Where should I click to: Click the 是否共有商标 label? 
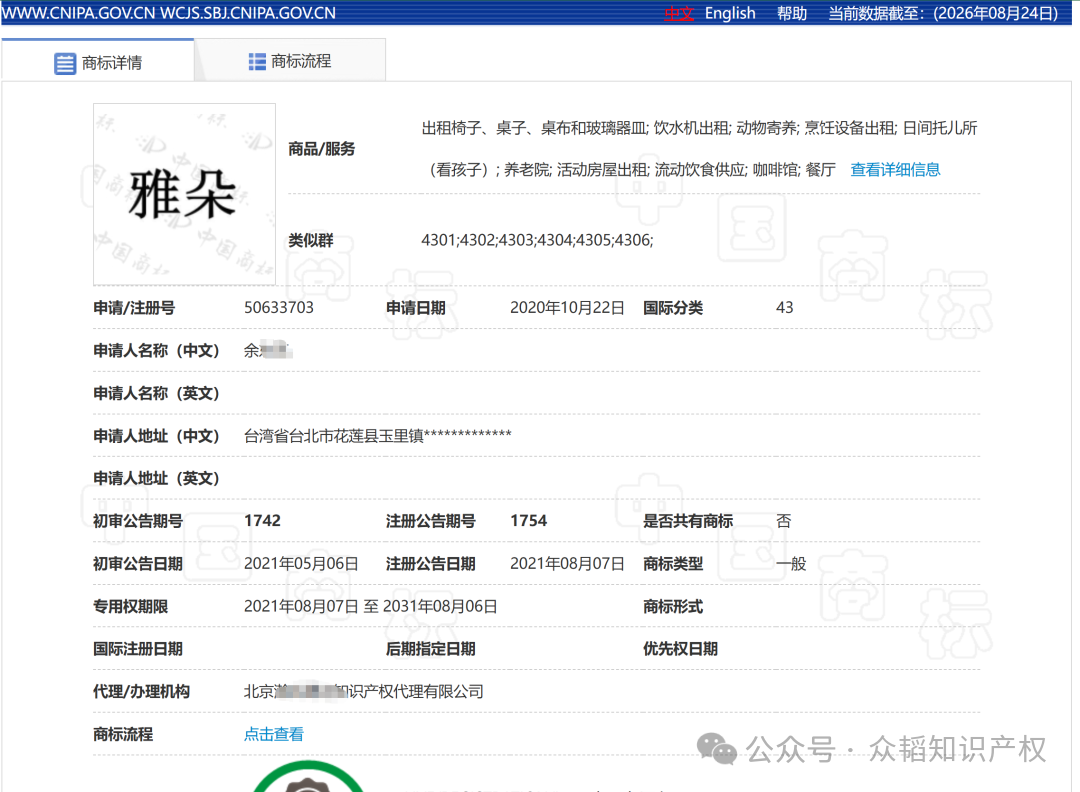(x=687, y=521)
